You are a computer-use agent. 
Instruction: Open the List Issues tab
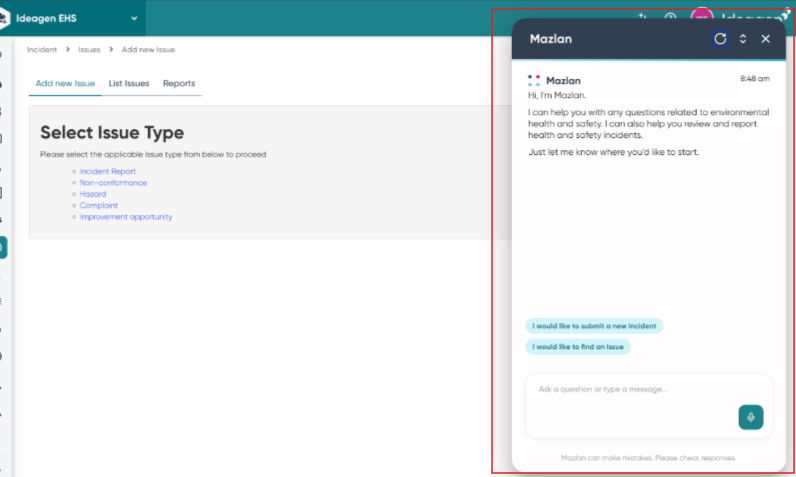[129, 83]
